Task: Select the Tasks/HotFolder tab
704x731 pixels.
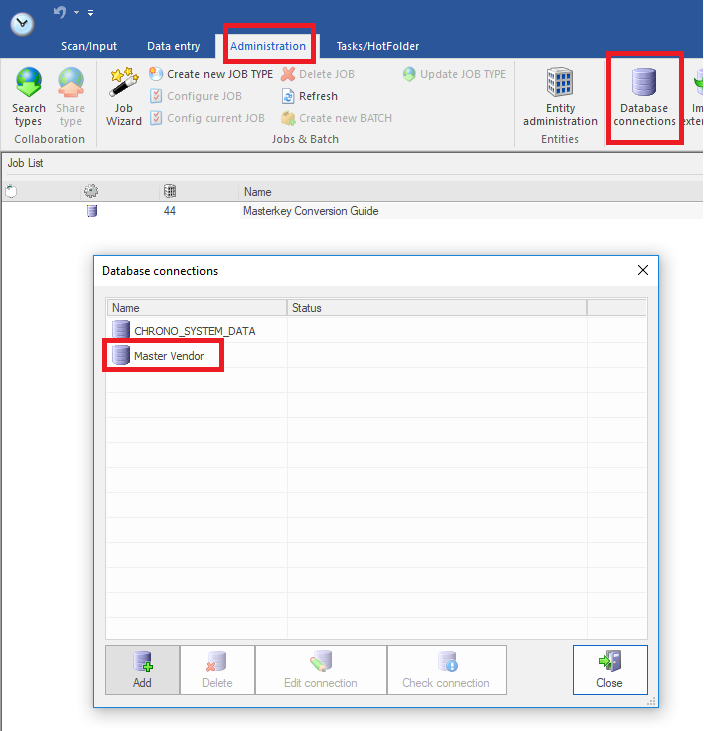Action: click(378, 46)
